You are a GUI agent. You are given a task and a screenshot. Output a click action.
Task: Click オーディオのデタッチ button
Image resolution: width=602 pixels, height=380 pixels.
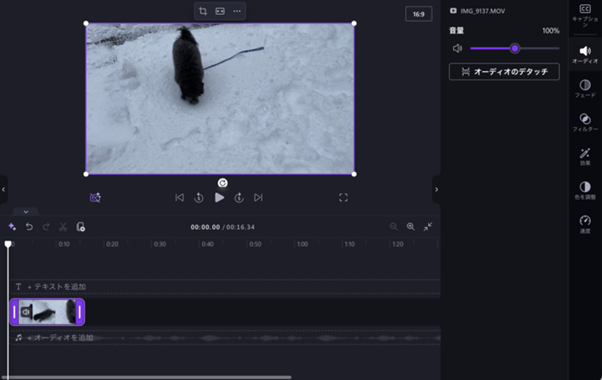pos(504,72)
